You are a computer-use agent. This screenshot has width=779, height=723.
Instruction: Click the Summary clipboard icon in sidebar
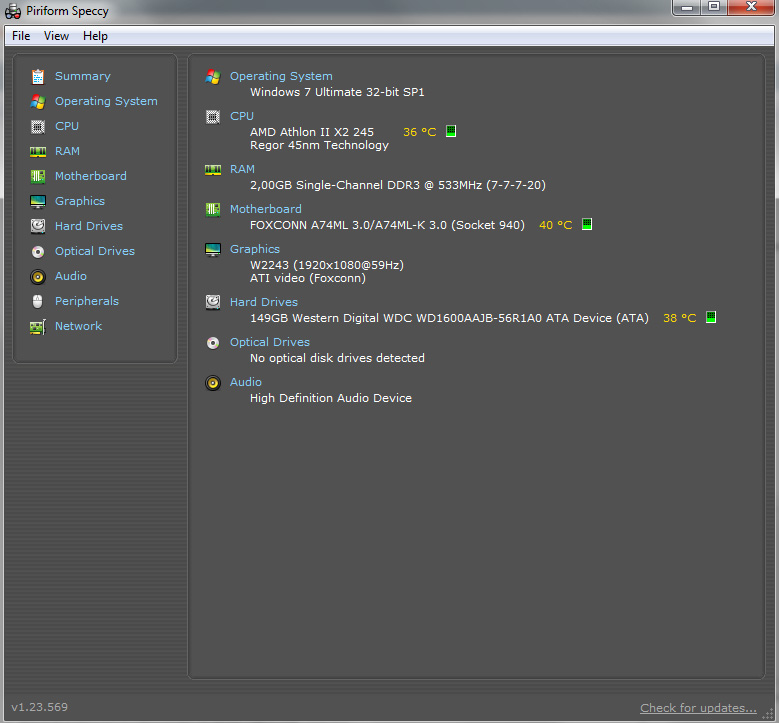click(x=38, y=77)
